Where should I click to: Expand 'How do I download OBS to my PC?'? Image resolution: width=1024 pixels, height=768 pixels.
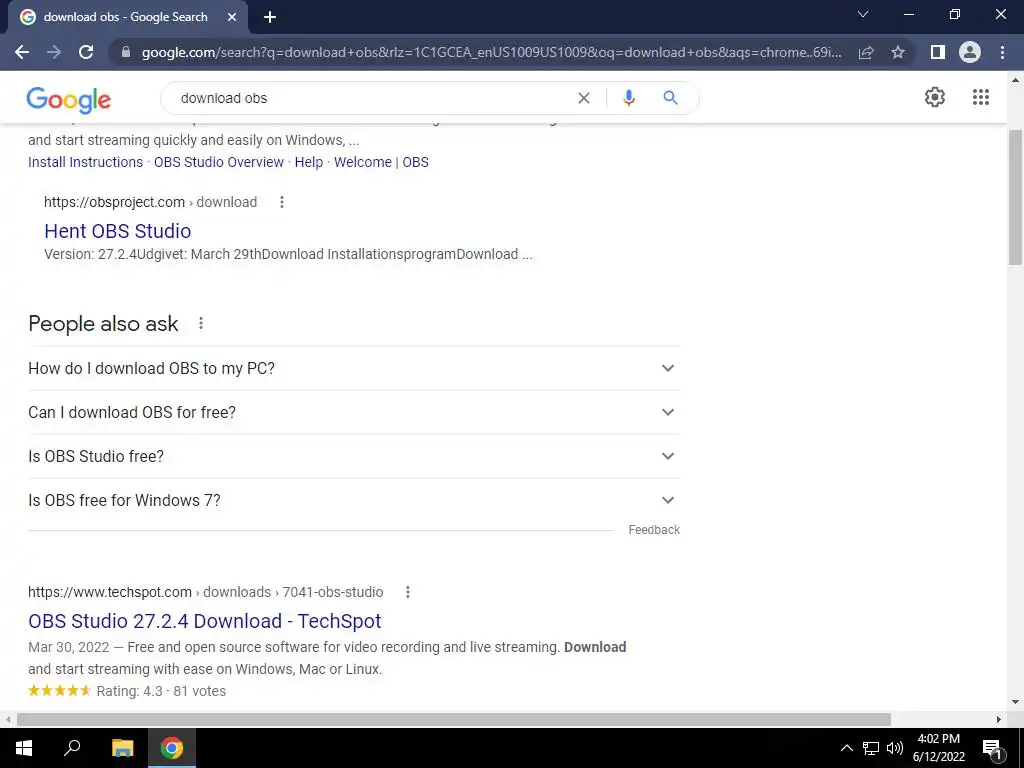point(354,368)
